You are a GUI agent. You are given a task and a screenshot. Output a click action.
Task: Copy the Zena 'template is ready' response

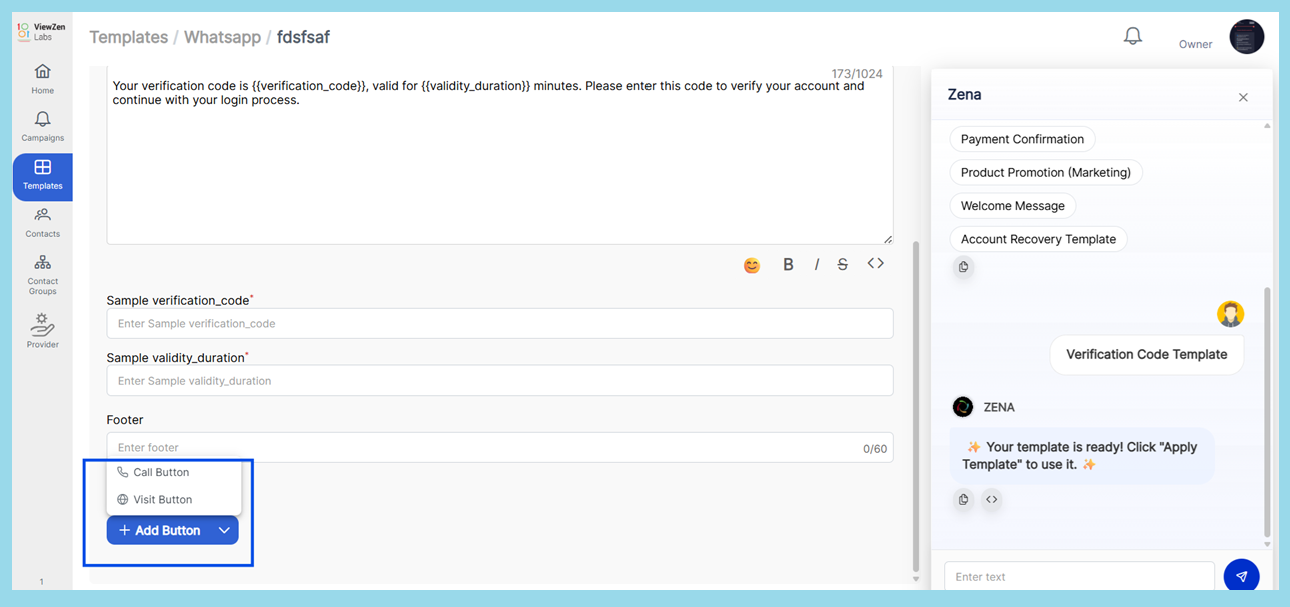tap(963, 499)
